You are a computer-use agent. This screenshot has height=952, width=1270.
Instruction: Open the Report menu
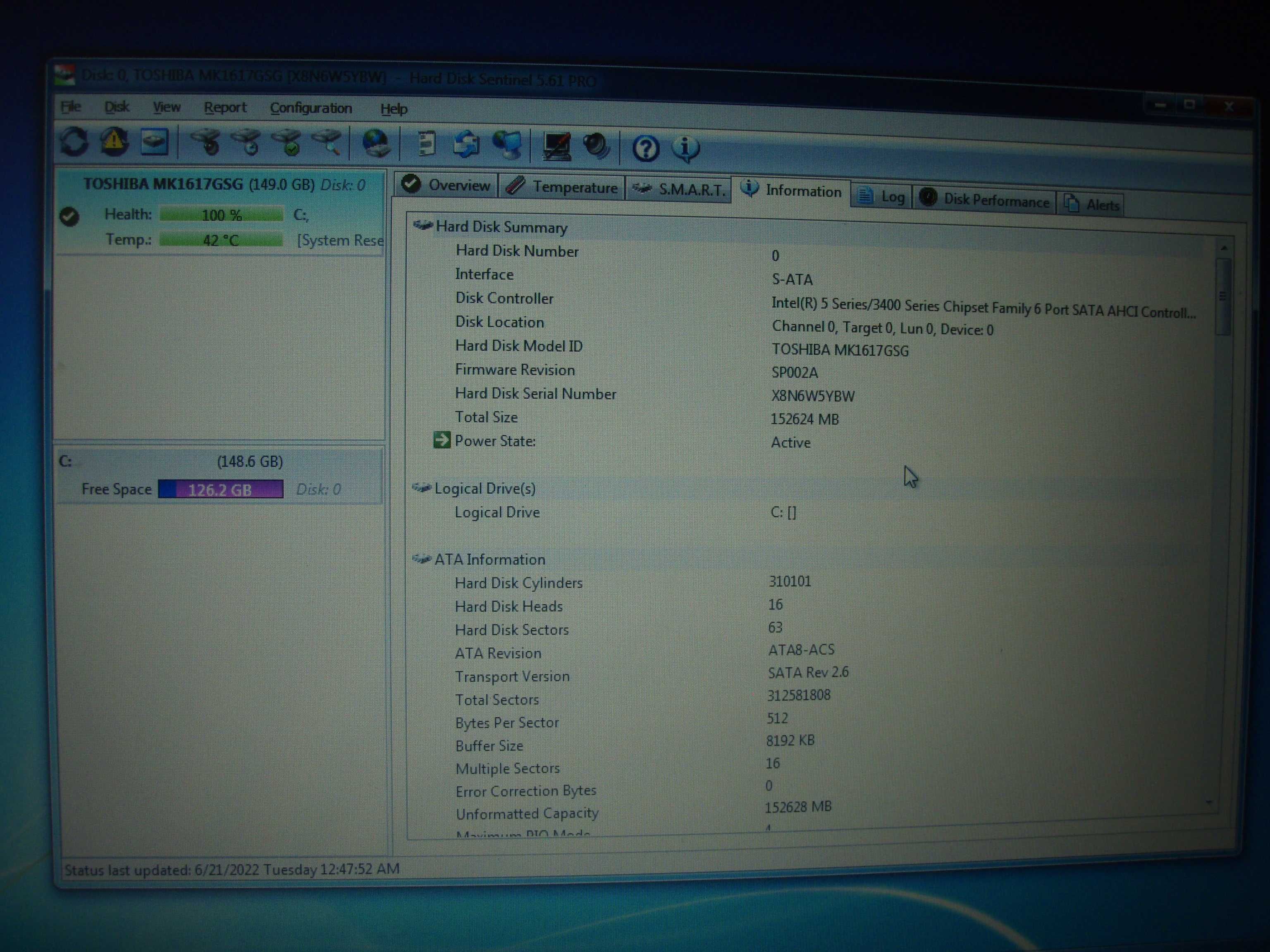tap(225, 108)
